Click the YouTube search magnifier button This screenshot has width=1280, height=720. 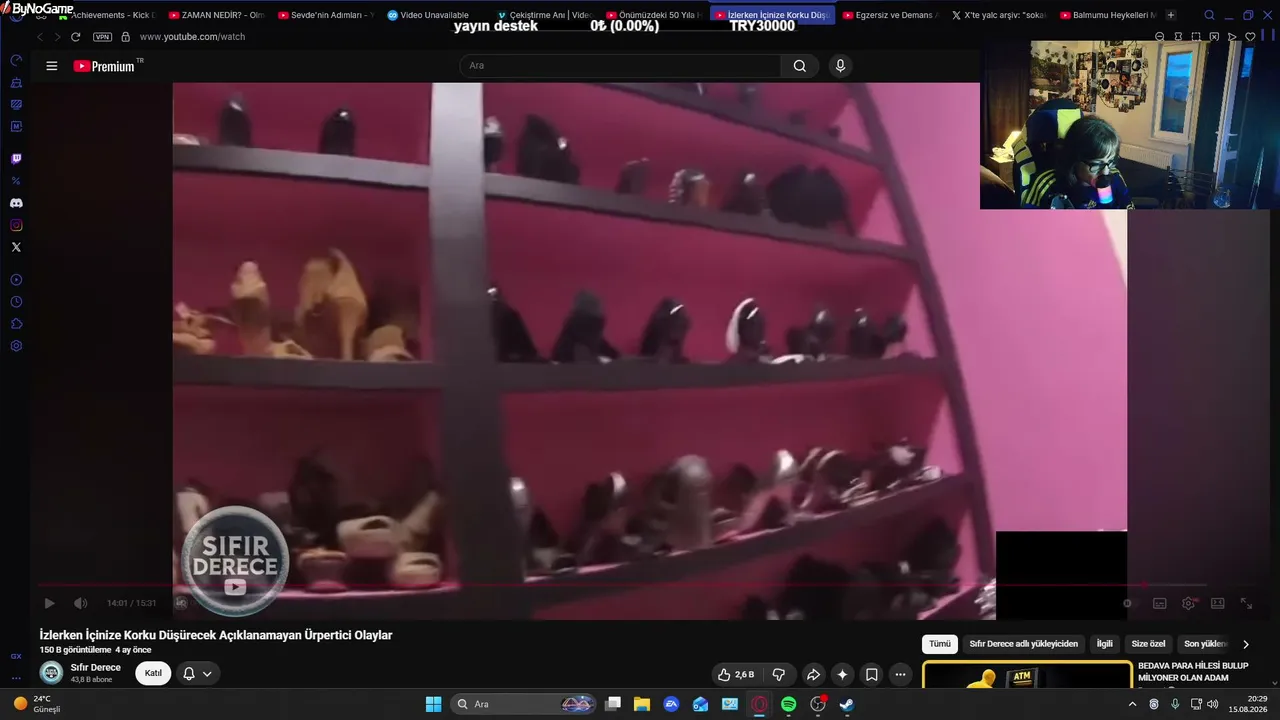[800, 66]
